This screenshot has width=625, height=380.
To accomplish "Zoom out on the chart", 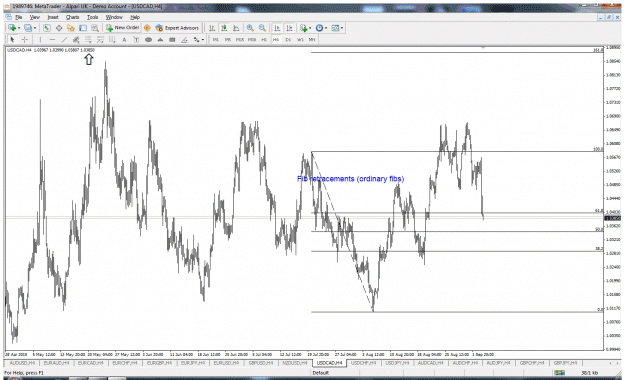I will coord(262,28).
